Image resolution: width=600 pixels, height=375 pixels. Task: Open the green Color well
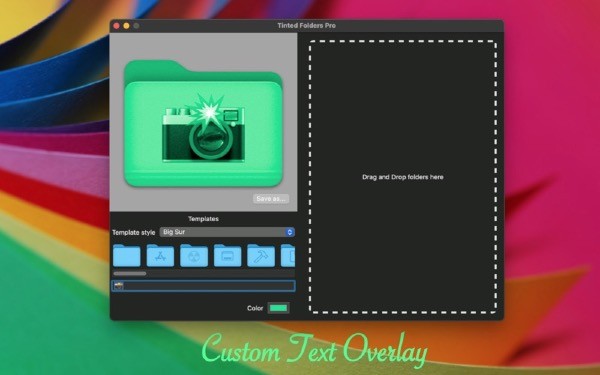(278, 308)
